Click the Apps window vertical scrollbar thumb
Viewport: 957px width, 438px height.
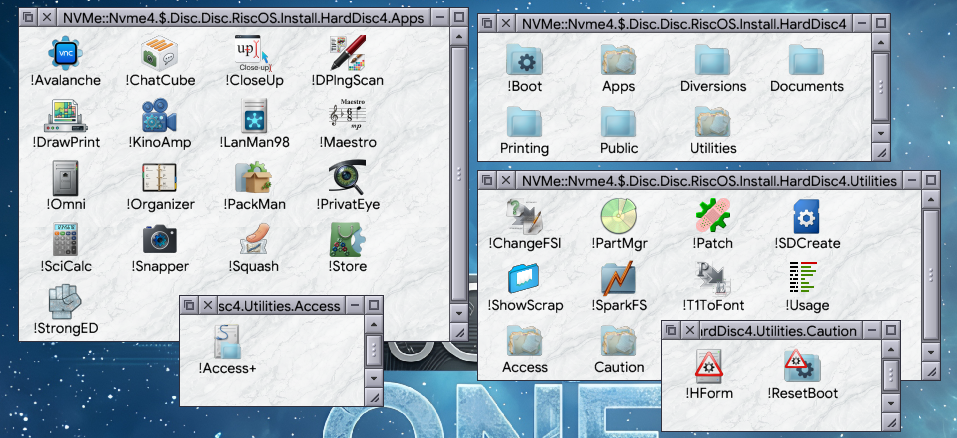click(459, 175)
